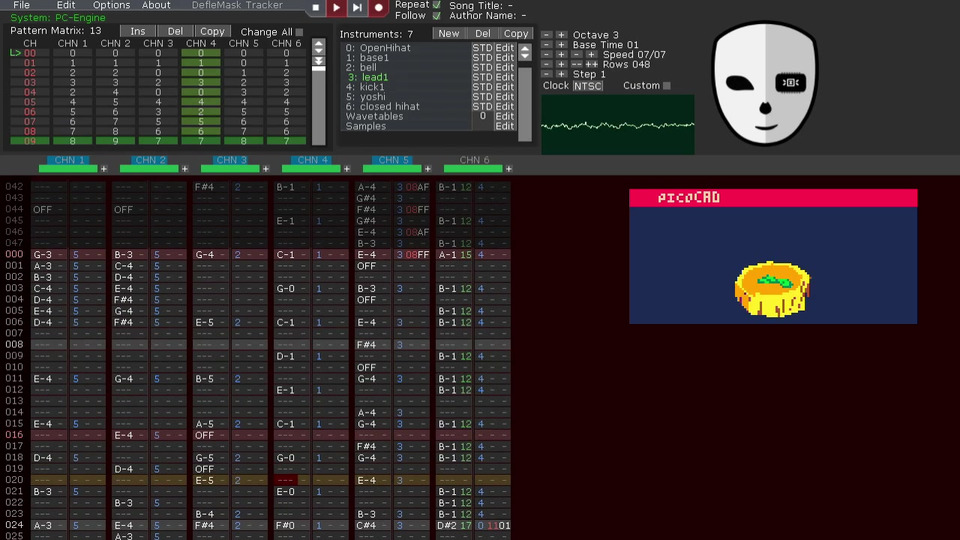Click the NTSC clock selector
Image resolution: width=960 pixels, height=540 pixels.
pos(588,86)
